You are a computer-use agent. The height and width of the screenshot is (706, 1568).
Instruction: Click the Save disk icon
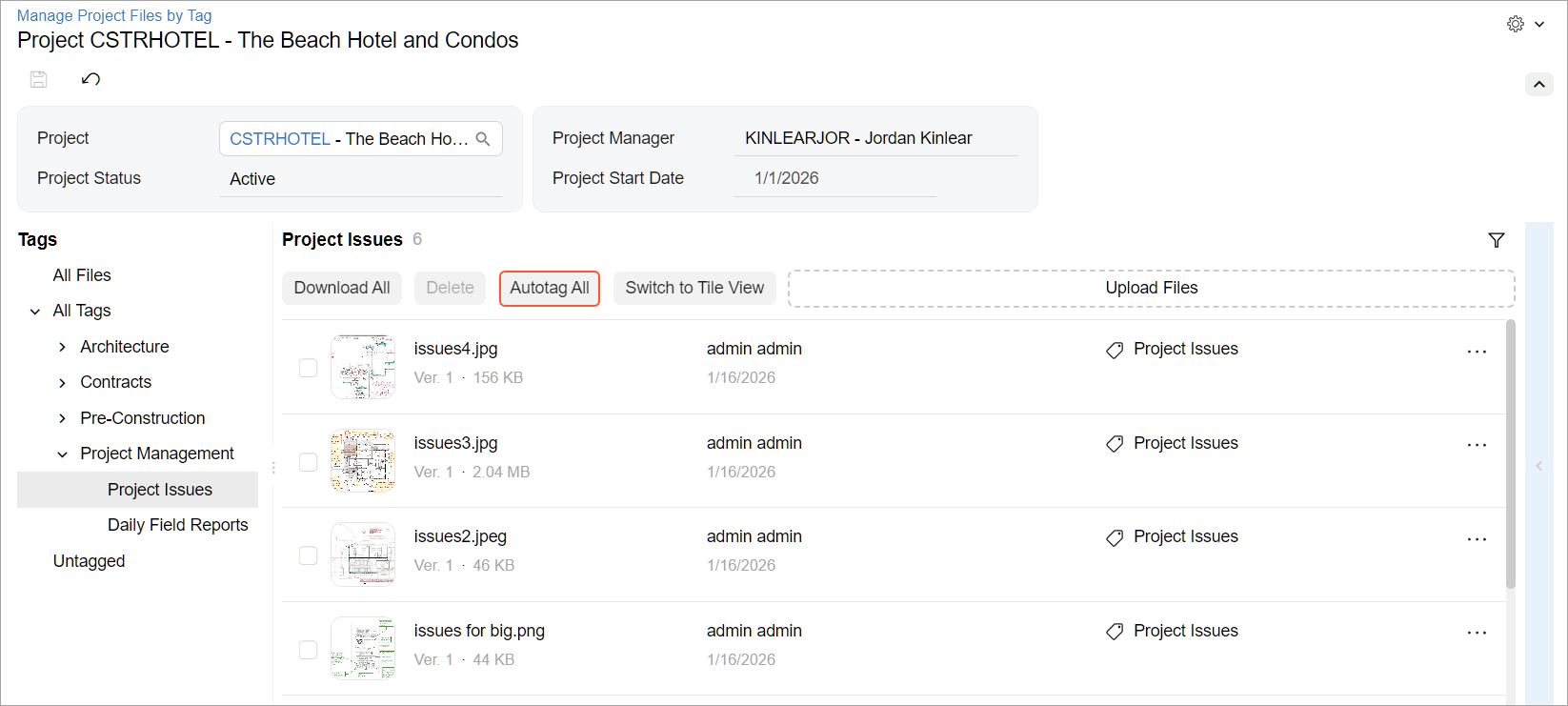click(39, 79)
